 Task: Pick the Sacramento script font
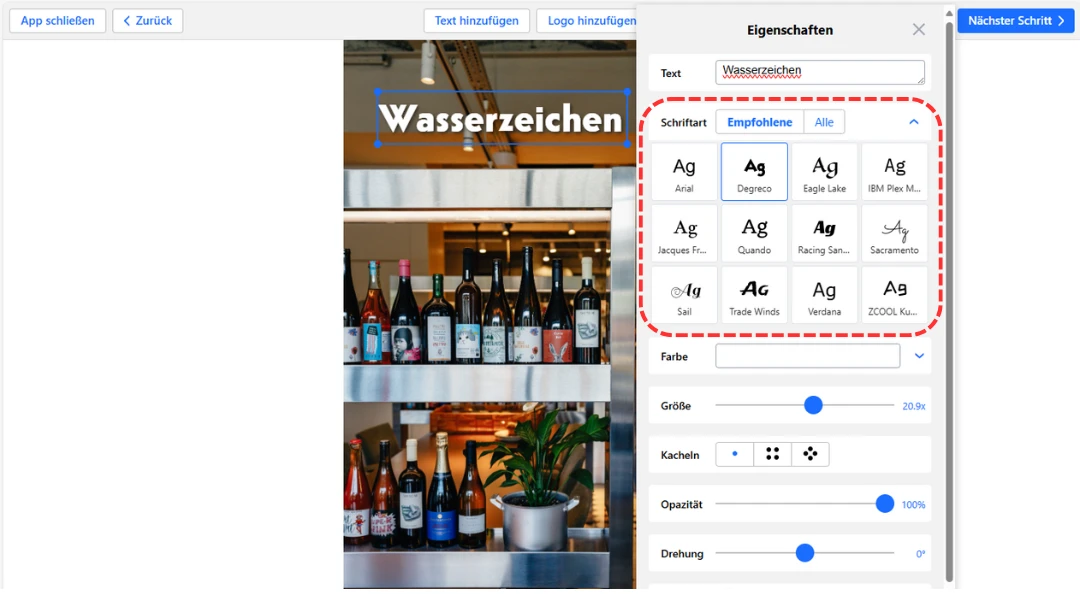point(894,234)
